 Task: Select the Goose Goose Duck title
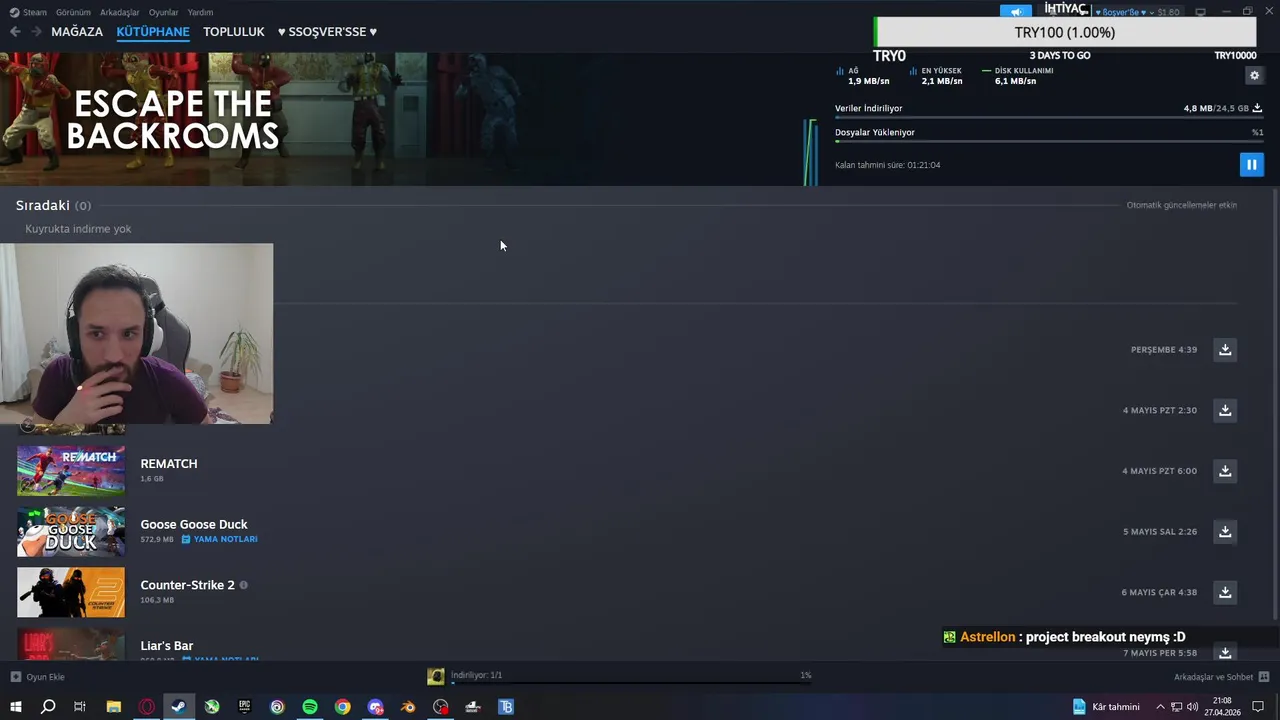pos(194,524)
